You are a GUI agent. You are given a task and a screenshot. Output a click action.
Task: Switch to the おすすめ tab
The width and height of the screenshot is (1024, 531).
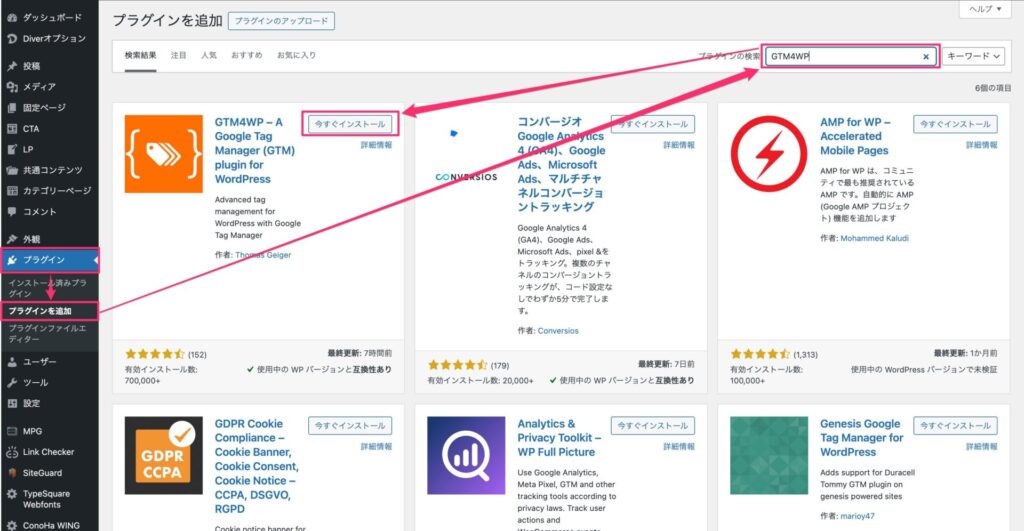click(x=246, y=55)
